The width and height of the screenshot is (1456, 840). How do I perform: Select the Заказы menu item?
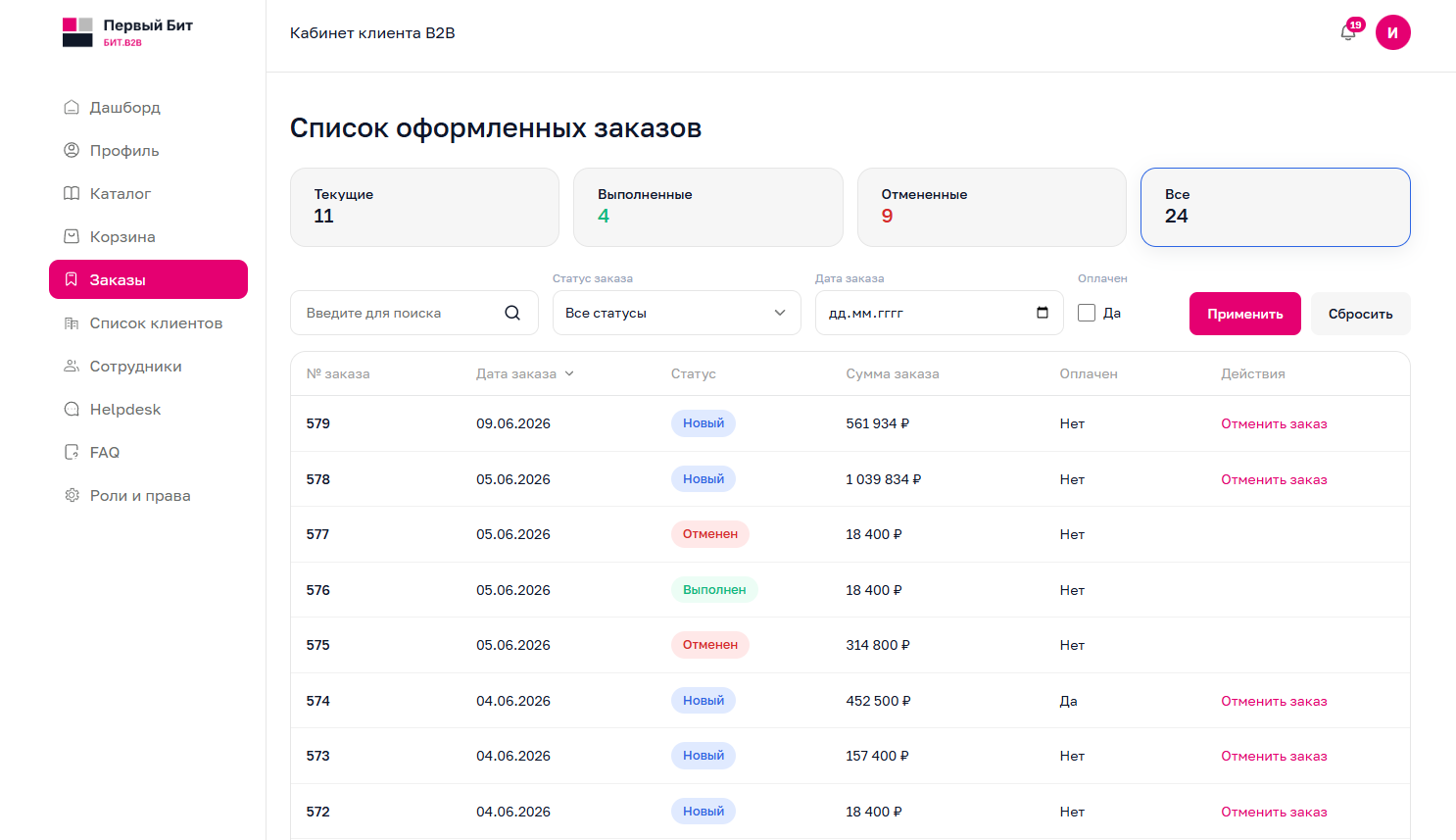tap(148, 279)
